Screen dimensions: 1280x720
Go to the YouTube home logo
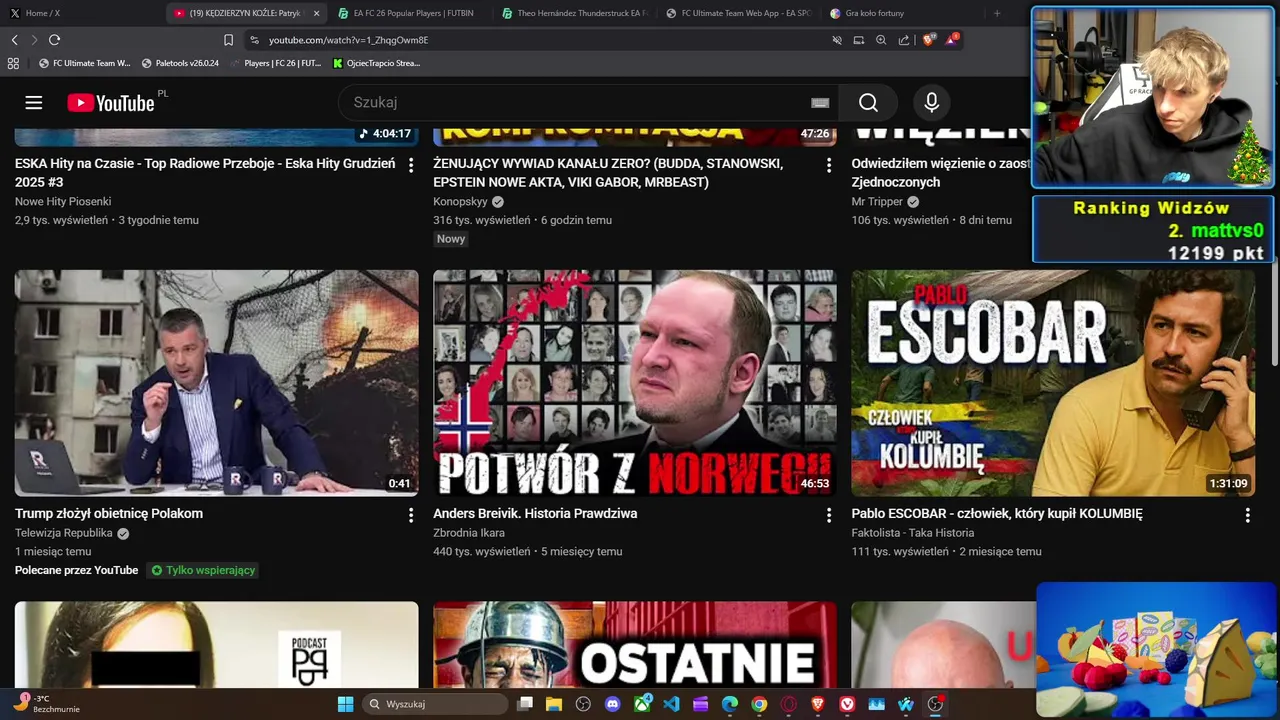[x=111, y=103]
